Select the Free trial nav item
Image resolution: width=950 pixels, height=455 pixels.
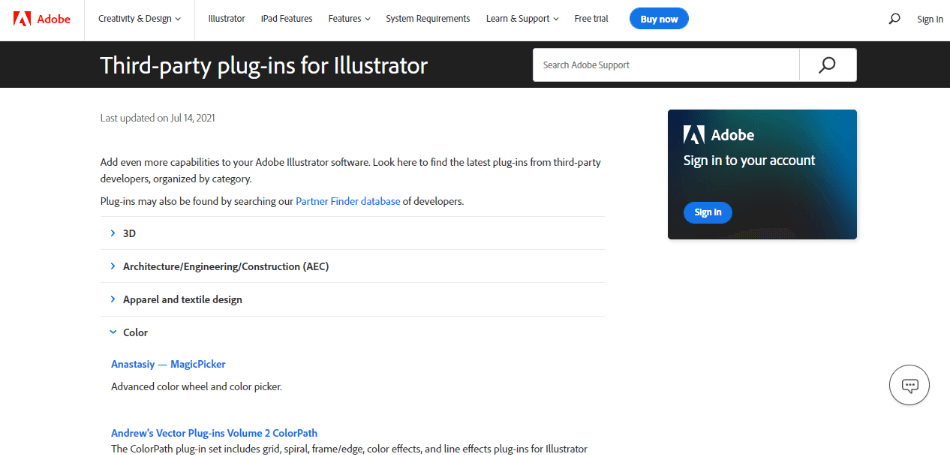[x=593, y=19]
